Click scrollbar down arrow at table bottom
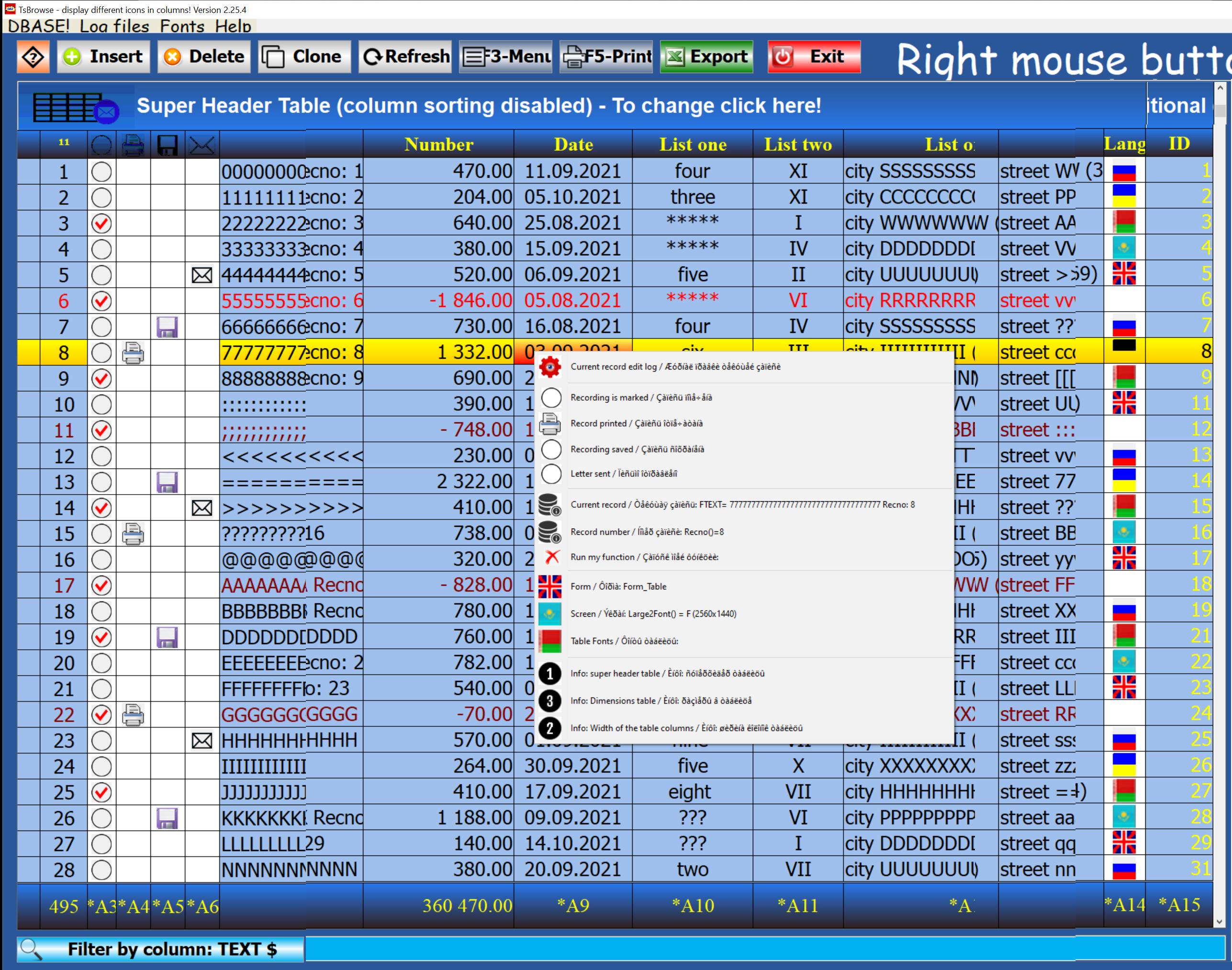This screenshot has height=970, width=1232. coord(1220,922)
